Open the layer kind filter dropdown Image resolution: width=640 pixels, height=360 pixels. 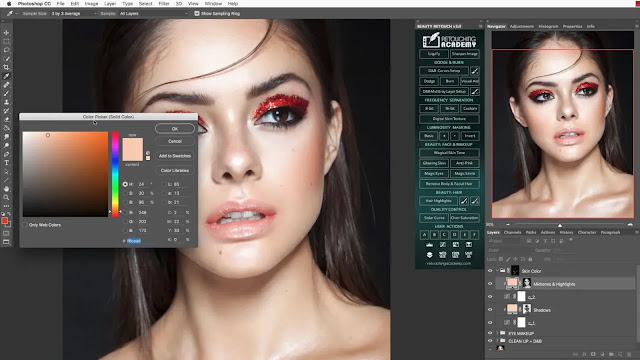coord(505,241)
